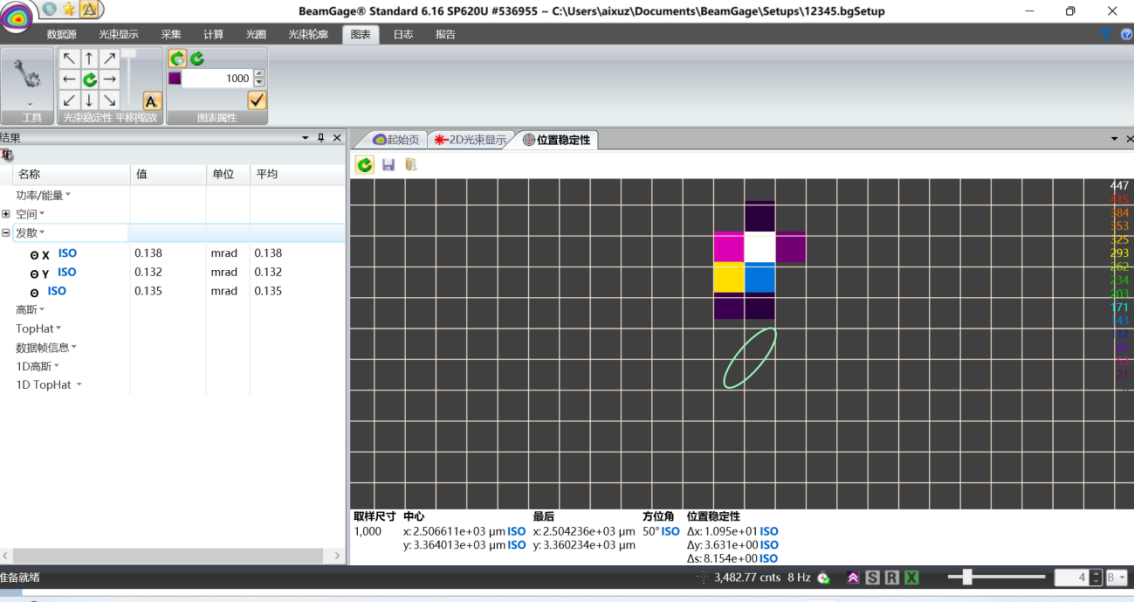Collapse the 发散 results group

click(6, 232)
